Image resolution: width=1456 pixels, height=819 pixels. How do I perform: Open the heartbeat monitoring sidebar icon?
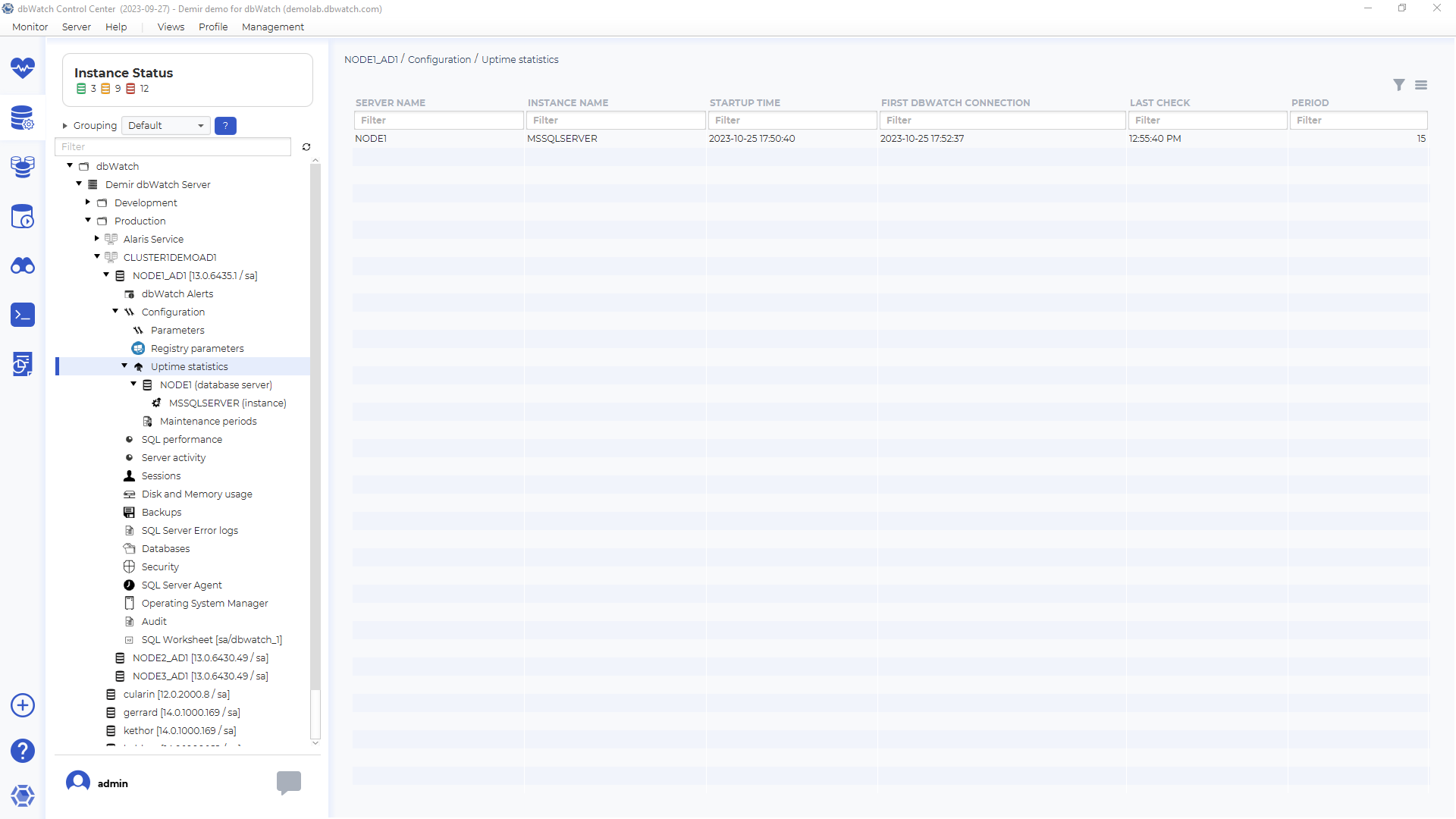pos(23,68)
